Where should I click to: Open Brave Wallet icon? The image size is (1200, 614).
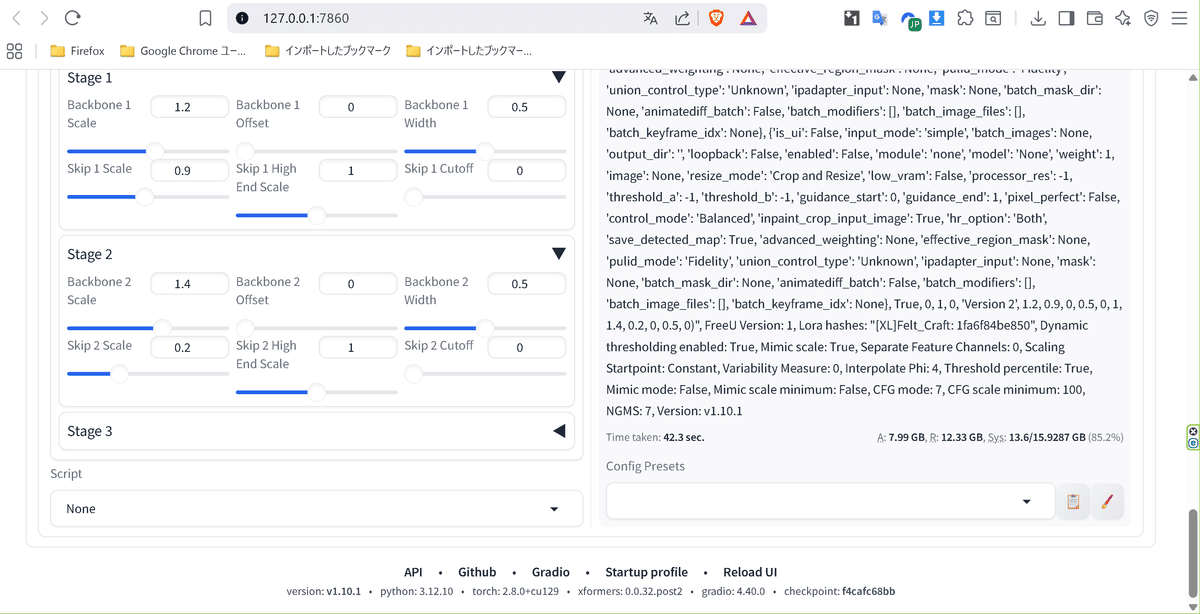(1094, 17)
